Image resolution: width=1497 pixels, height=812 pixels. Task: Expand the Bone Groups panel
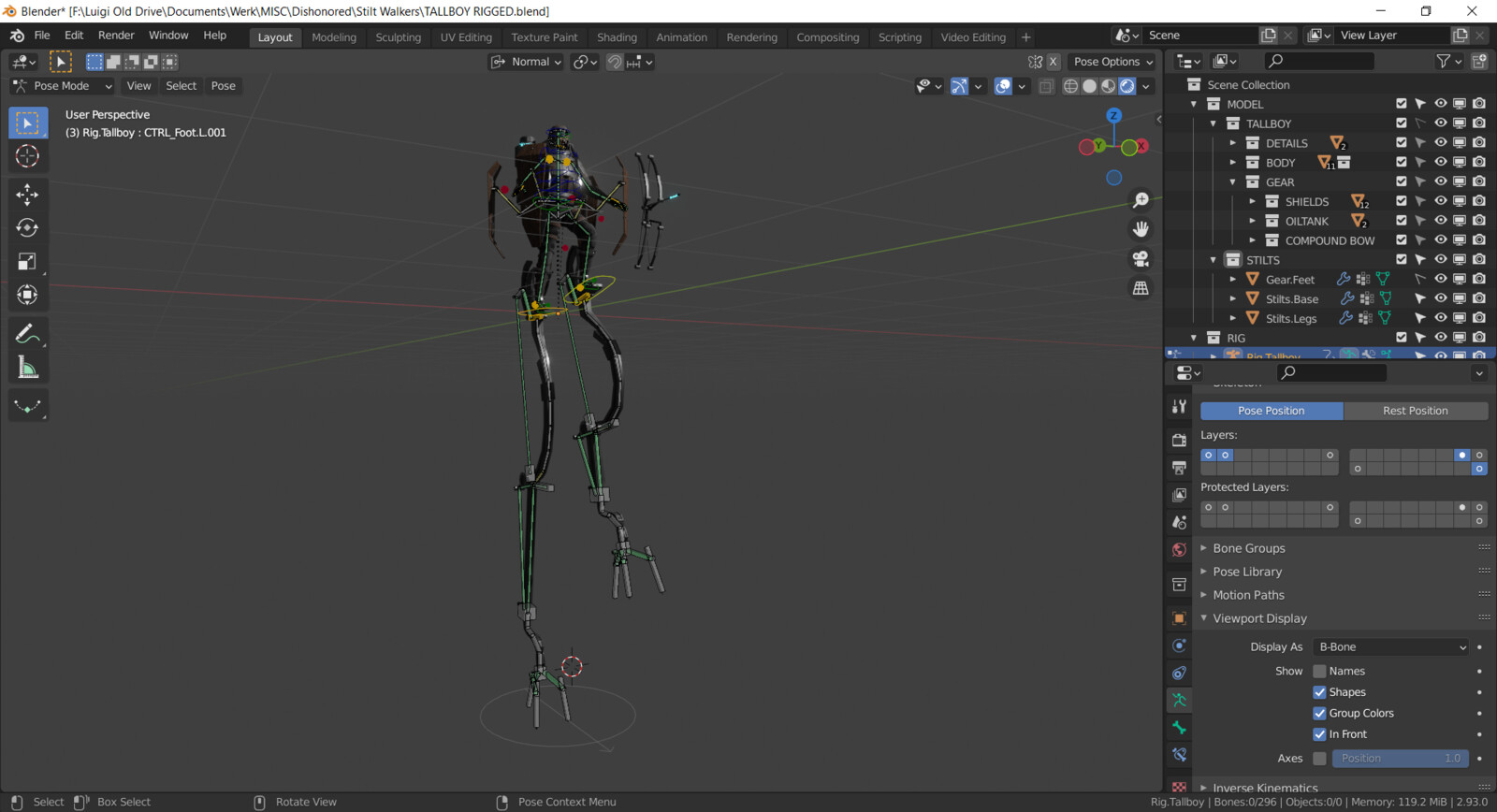pyautogui.click(x=1249, y=548)
